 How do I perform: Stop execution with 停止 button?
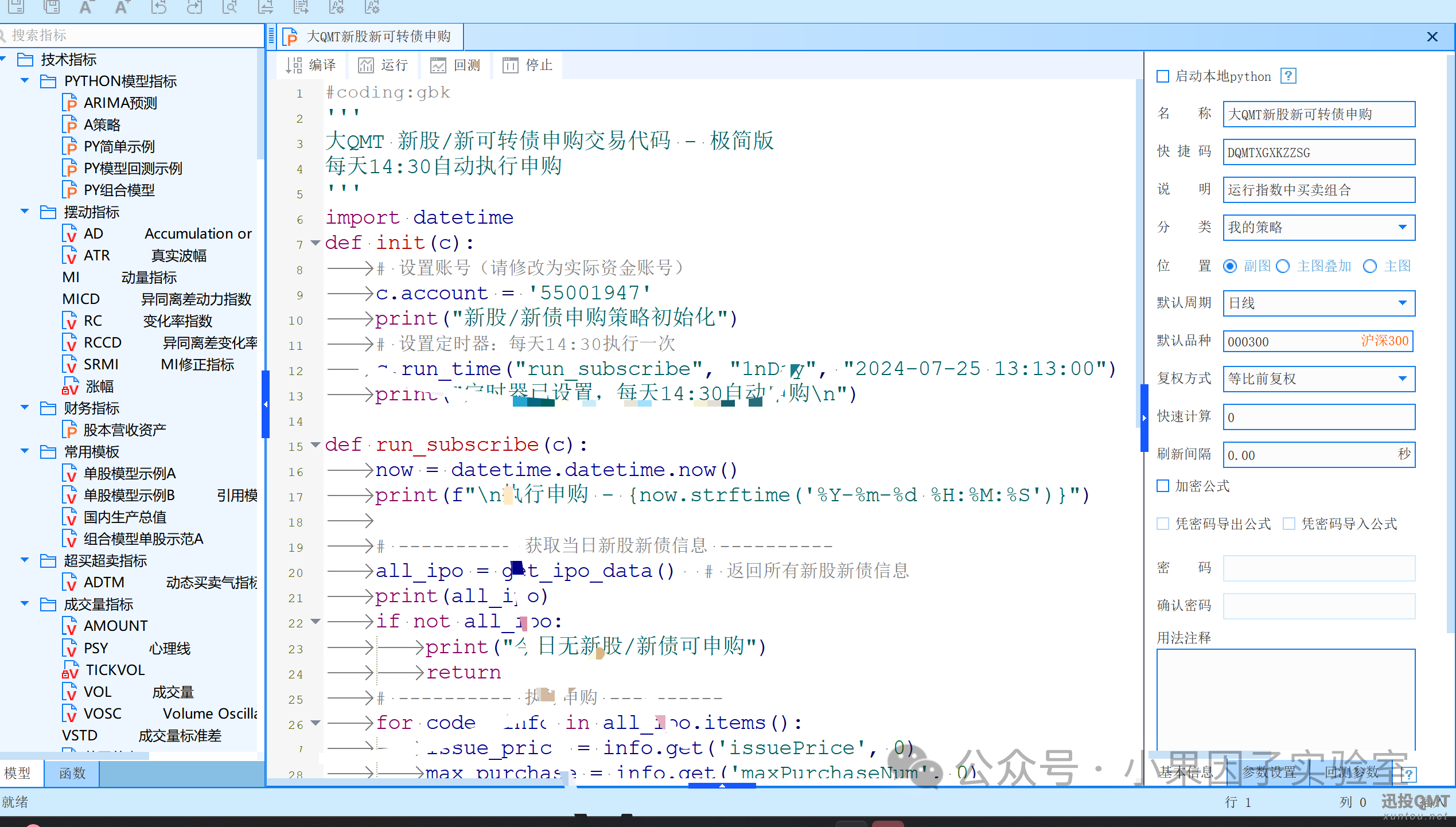527,65
